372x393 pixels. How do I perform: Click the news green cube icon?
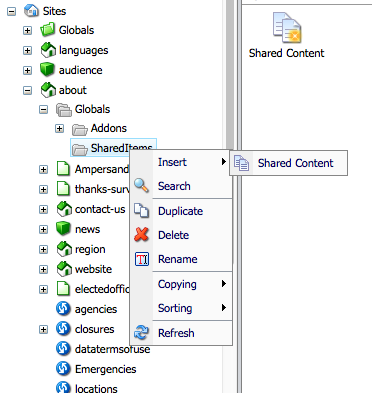[x=63, y=229]
